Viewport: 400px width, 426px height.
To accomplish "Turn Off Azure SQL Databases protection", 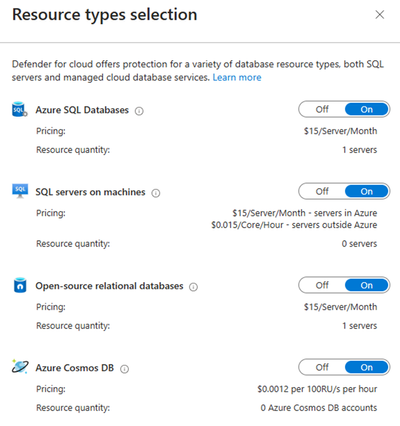I will click(322, 109).
